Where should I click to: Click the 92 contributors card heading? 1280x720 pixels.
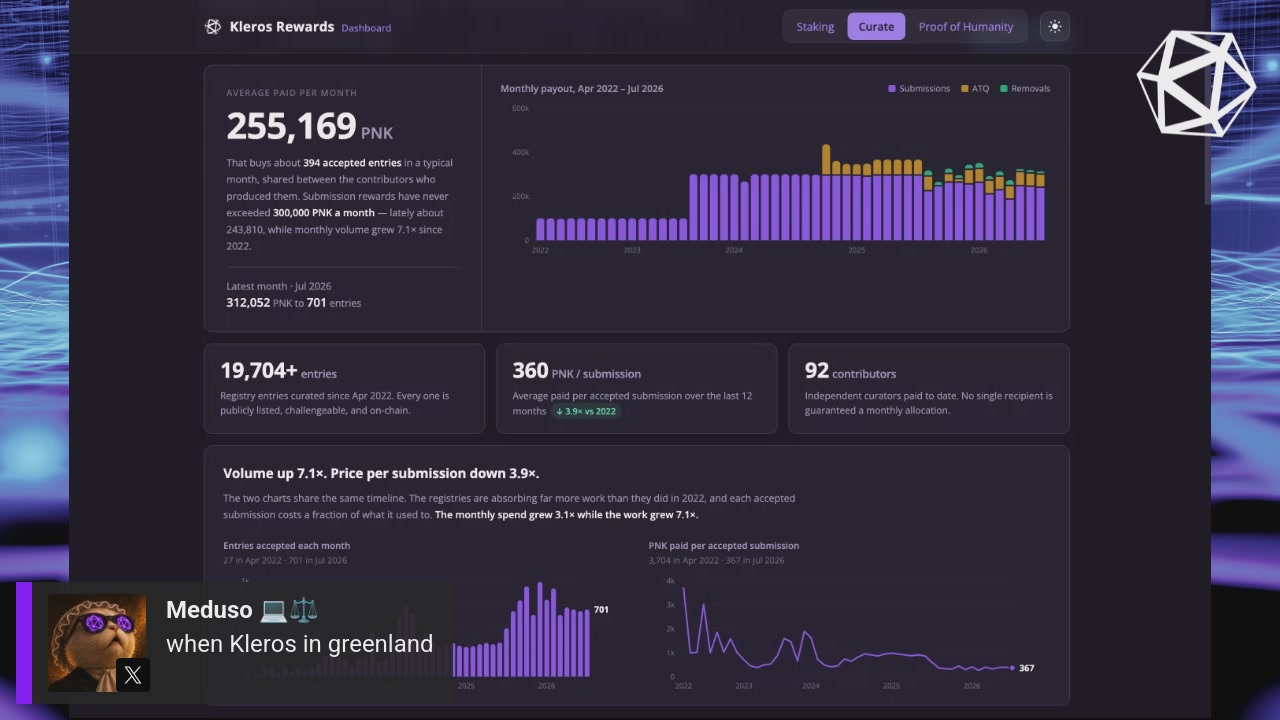coord(850,371)
